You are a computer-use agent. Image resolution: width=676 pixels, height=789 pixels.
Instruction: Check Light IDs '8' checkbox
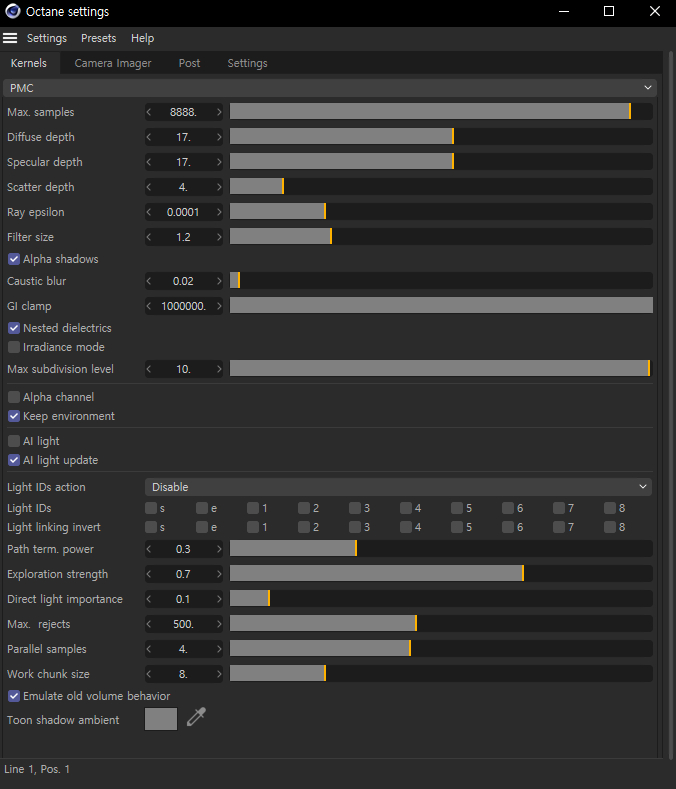pos(610,508)
